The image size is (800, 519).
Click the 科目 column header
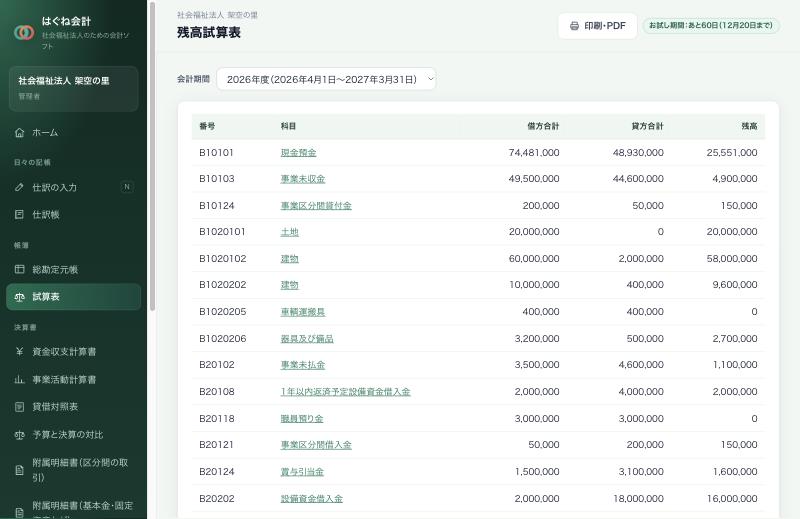pyautogui.click(x=288, y=126)
